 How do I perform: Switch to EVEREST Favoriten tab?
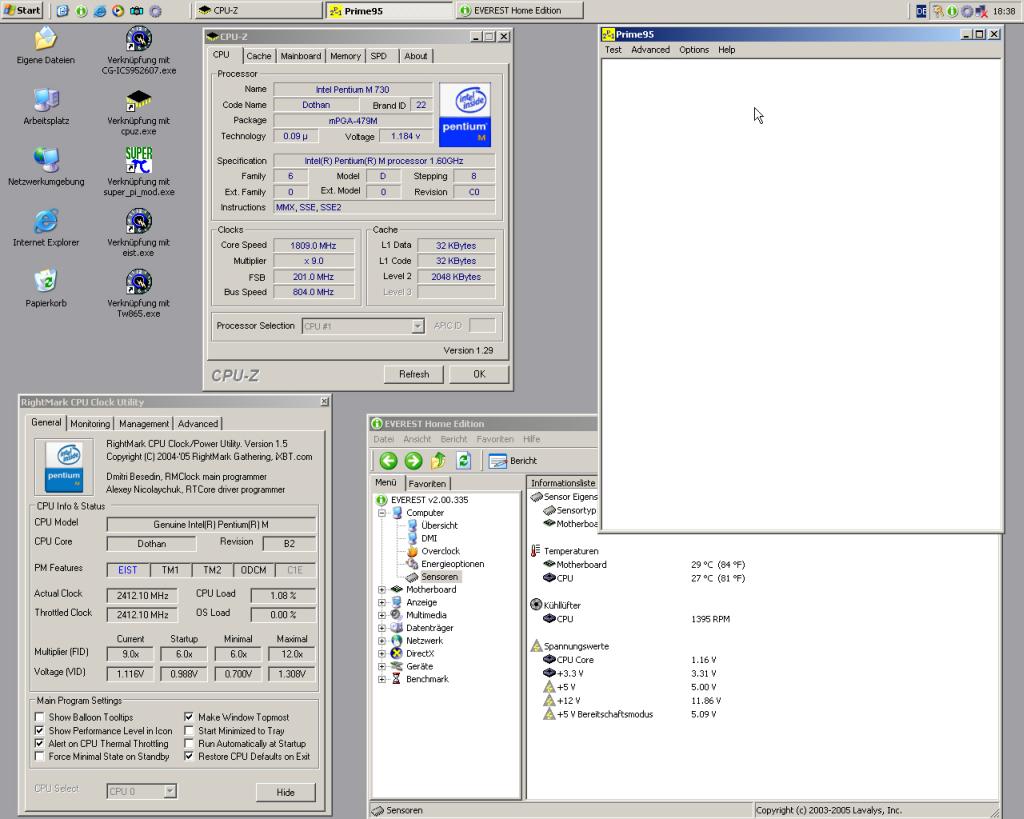427,483
